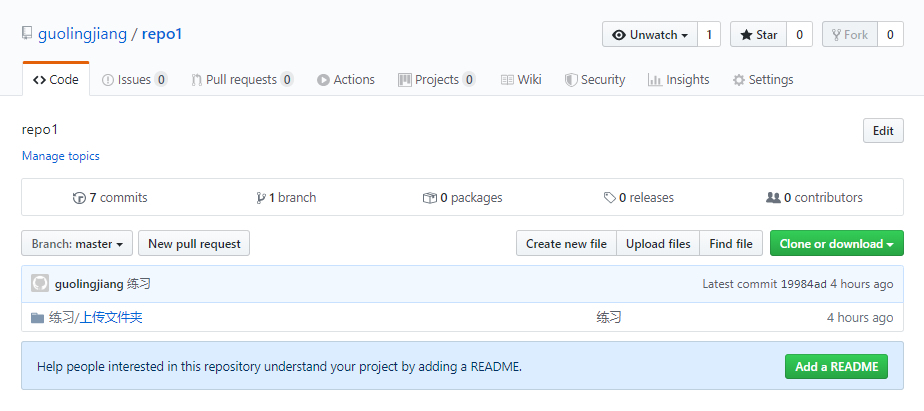Click the Add a README button
The height and width of the screenshot is (411, 924).
836,366
